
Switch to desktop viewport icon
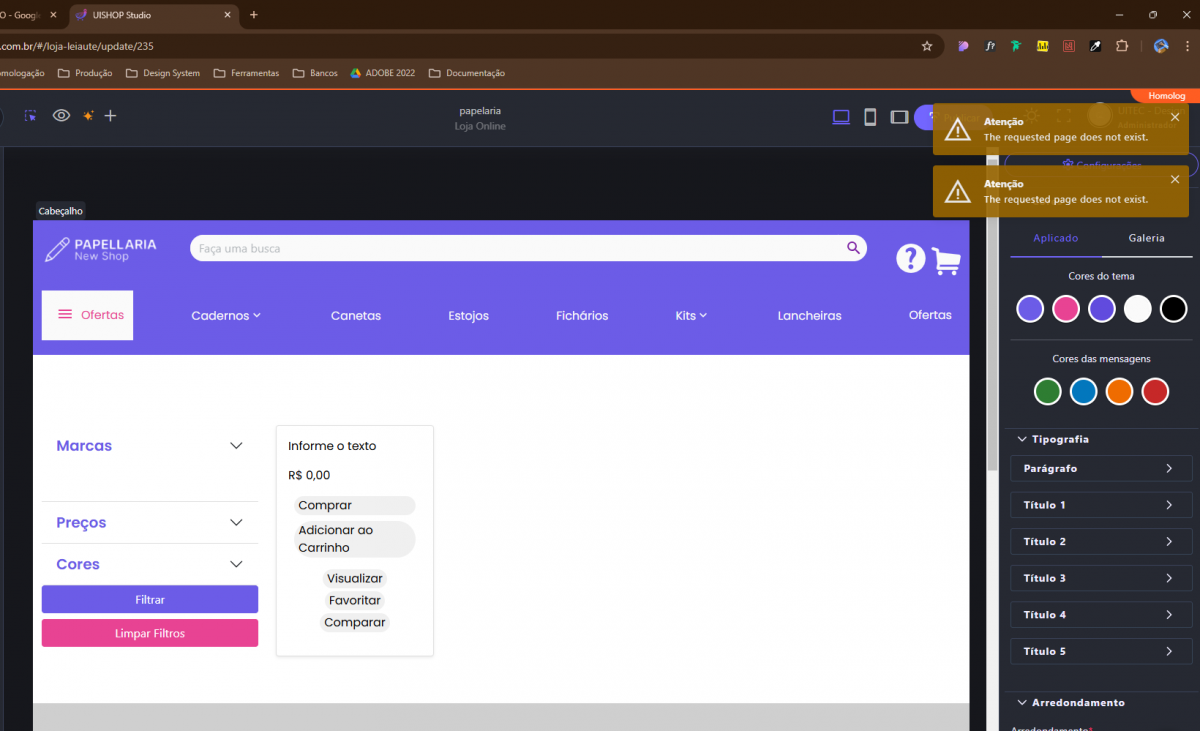click(x=841, y=117)
